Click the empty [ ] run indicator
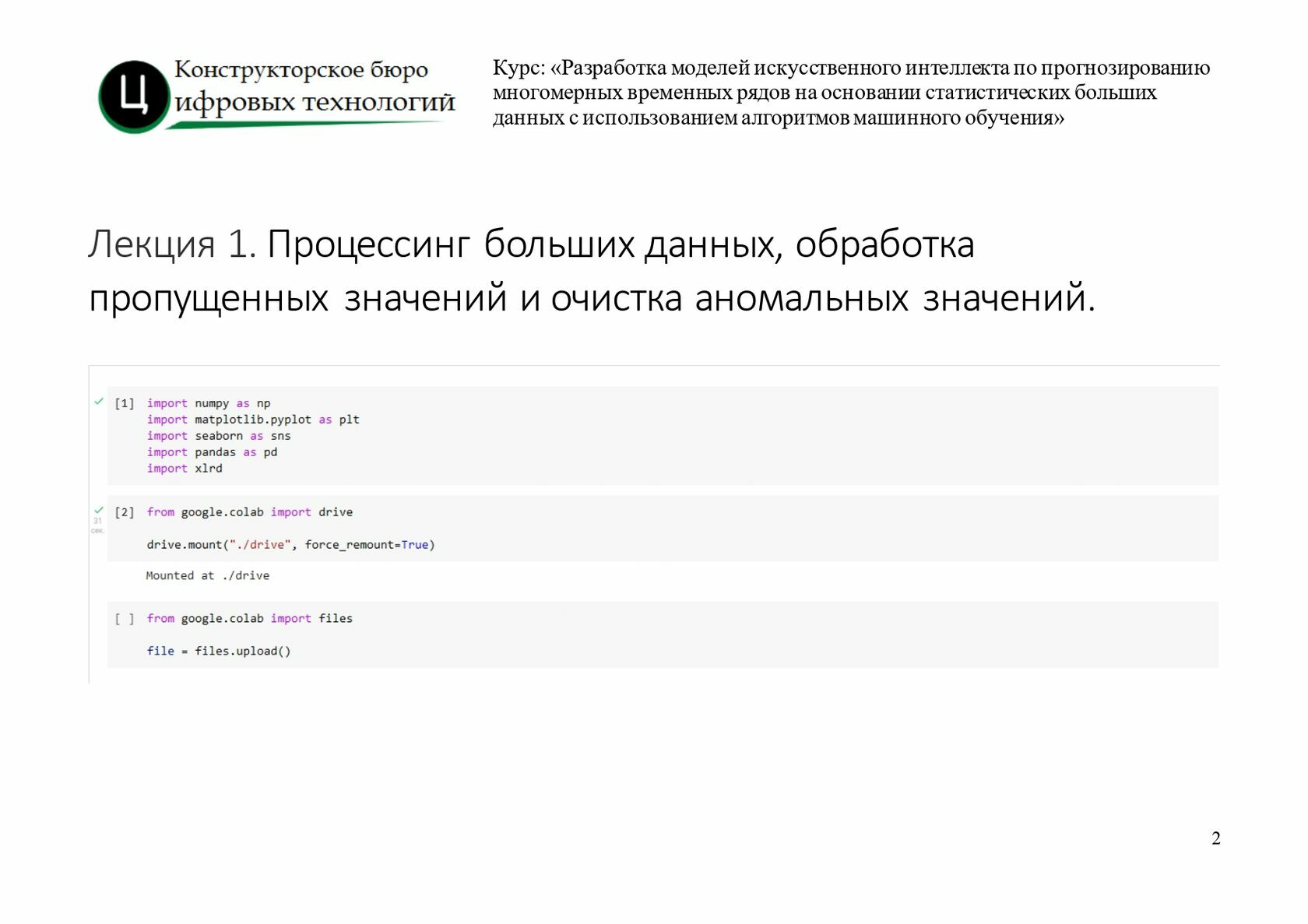This screenshot has width=1308, height=924. coord(125,619)
